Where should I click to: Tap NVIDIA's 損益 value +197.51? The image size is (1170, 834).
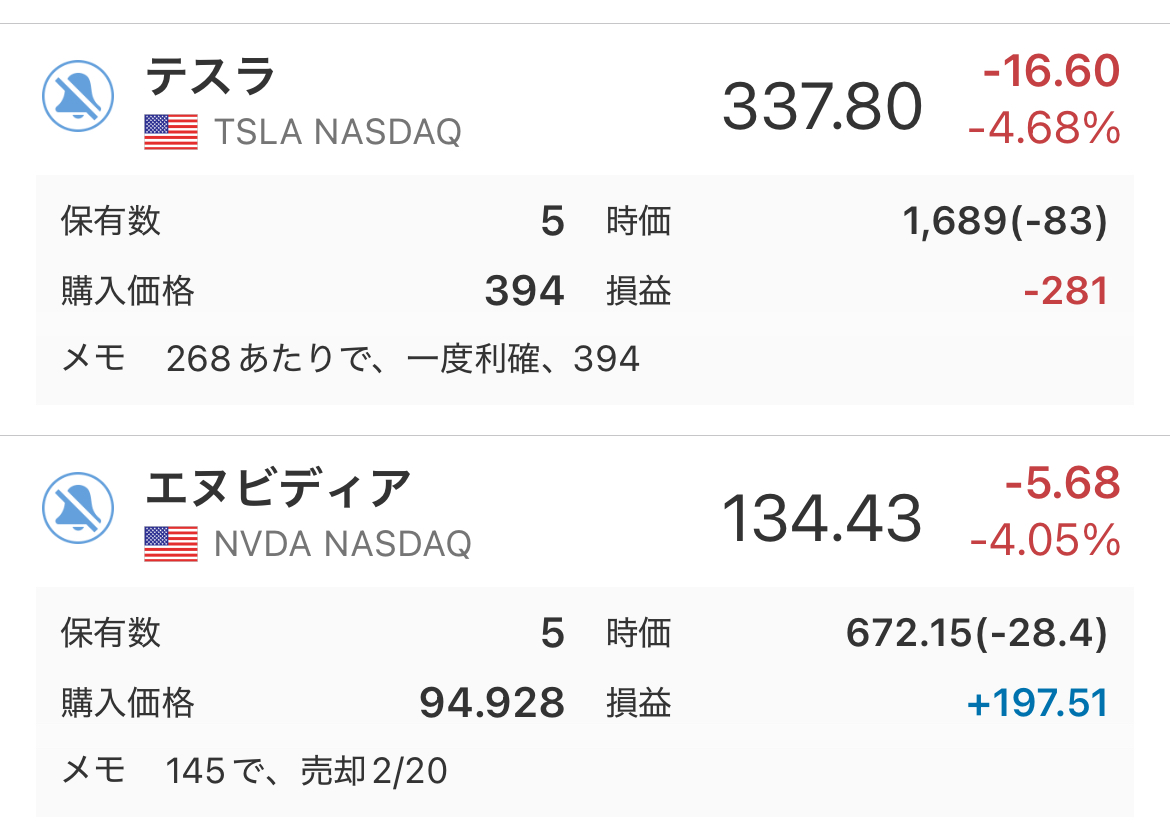[1037, 703]
